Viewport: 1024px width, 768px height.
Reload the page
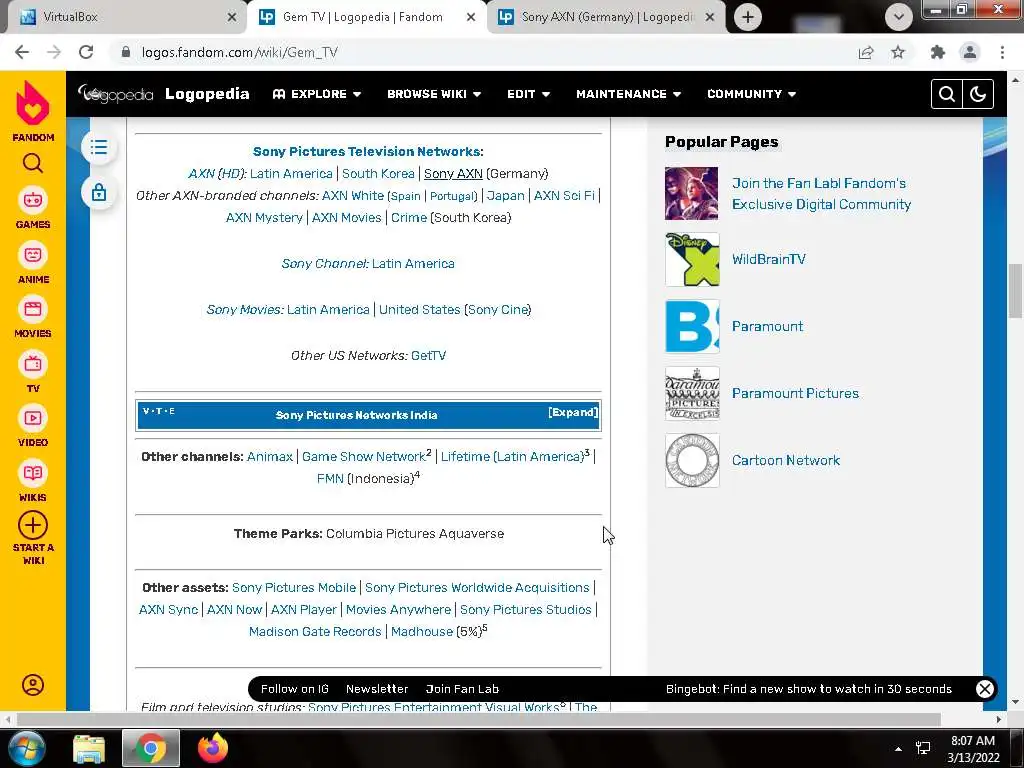86,52
